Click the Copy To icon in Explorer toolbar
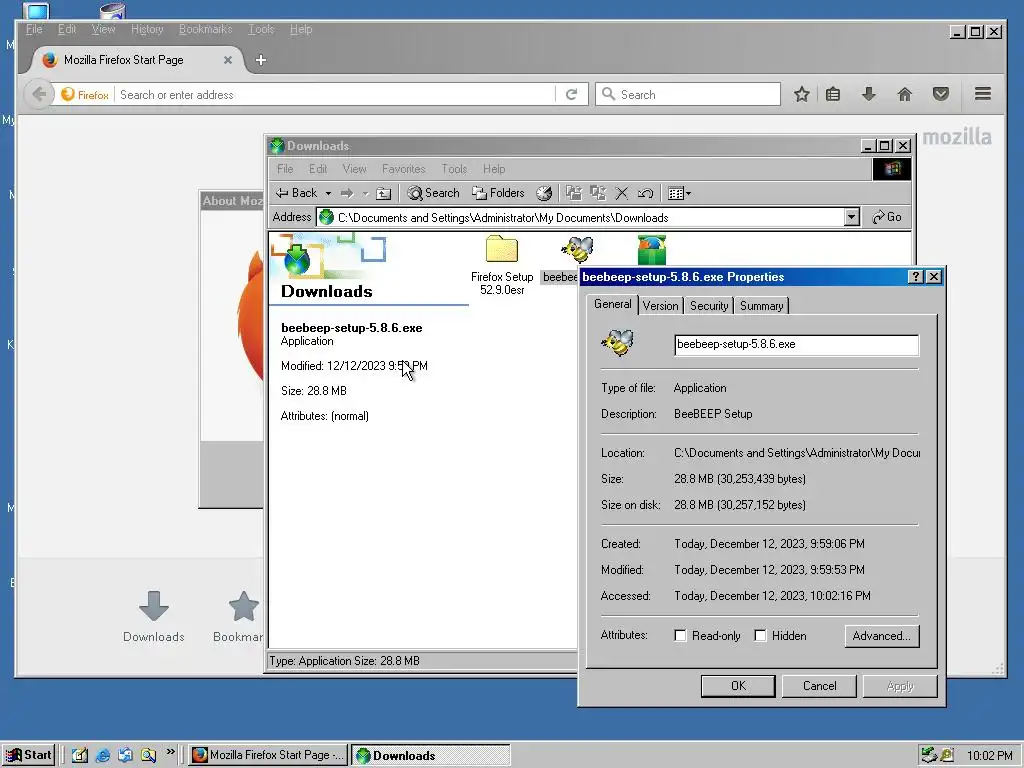The image size is (1024, 768). pyautogui.click(x=598, y=193)
